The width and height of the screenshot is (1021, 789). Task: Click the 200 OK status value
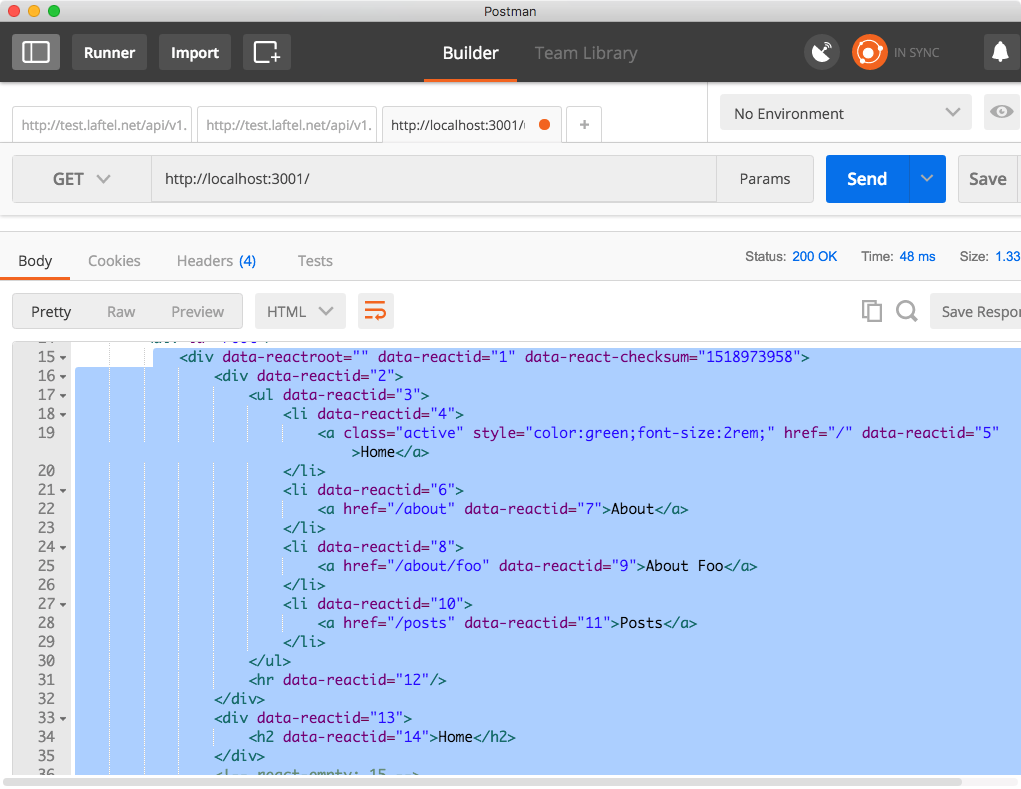pyautogui.click(x=814, y=256)
